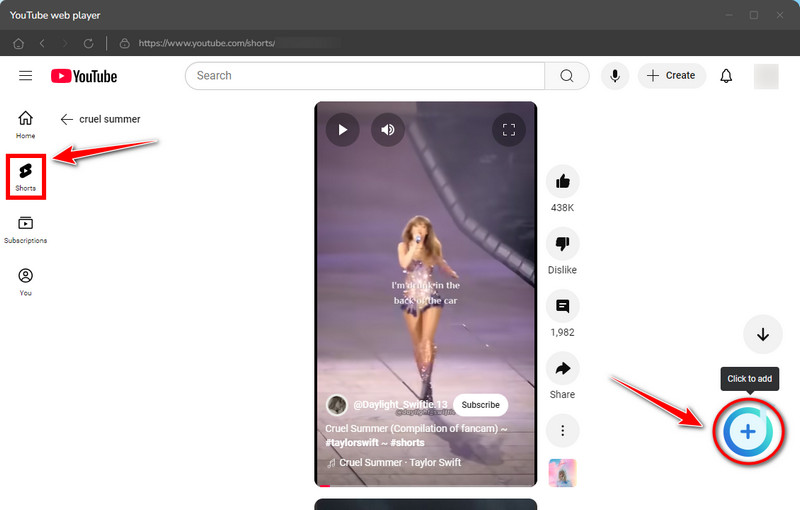Click the YouTube logo
Image resolution: width=800 pixels, height=510 pixels.
pyautogui.click(x=84, y=76)
